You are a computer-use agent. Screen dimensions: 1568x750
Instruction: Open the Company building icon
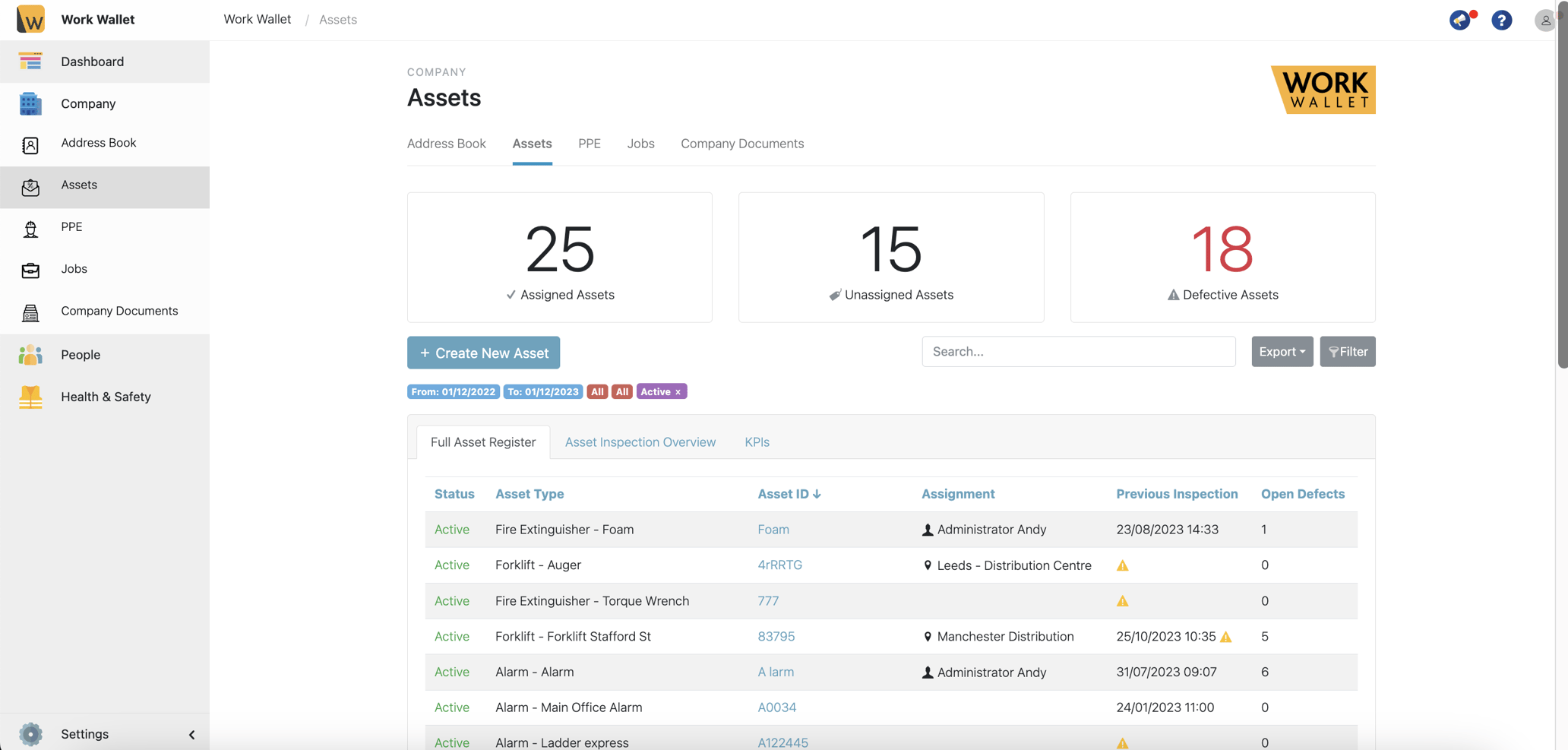coord(30,103)
